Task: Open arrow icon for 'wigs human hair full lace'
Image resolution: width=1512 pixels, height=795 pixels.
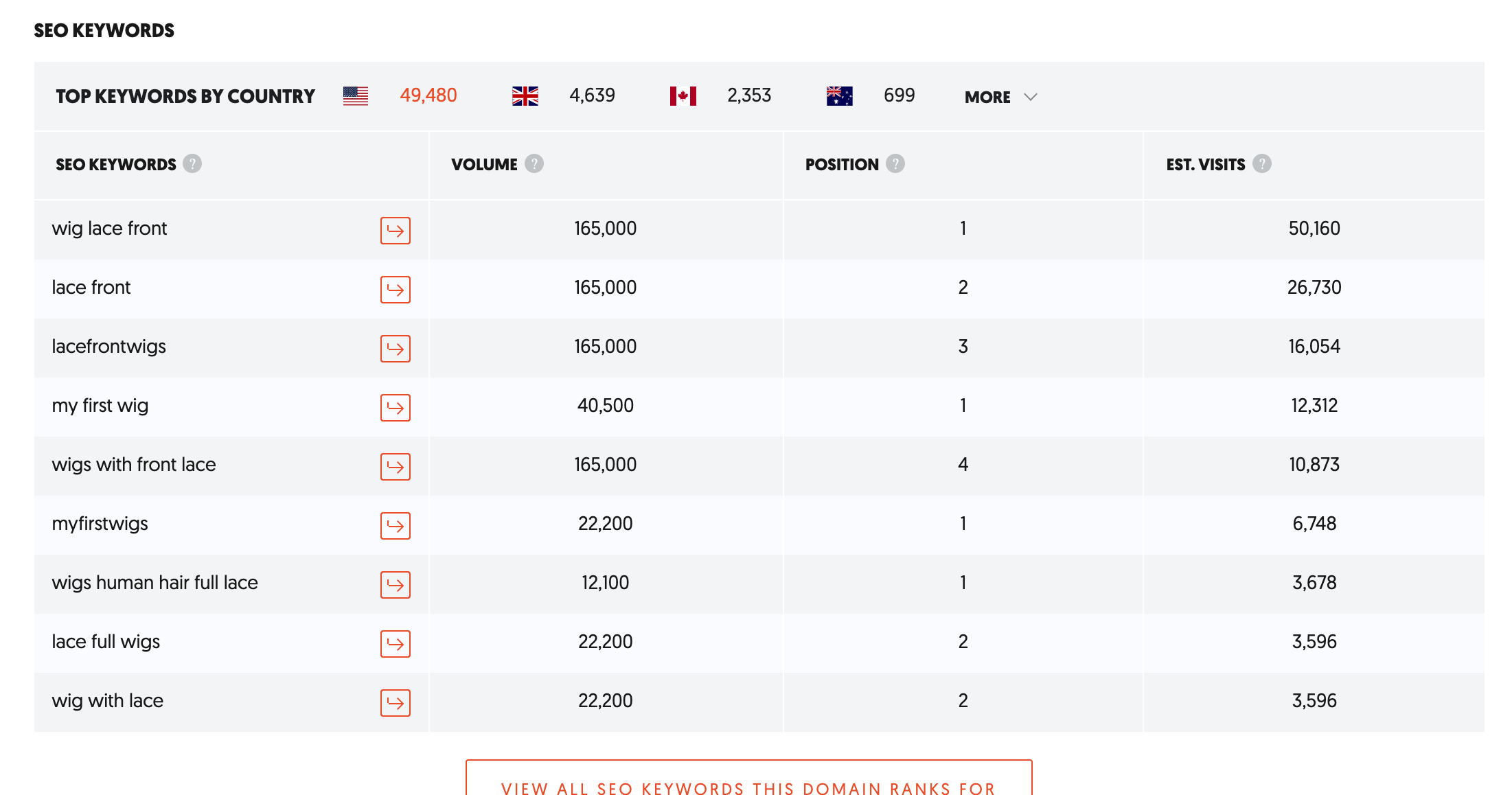Action: coord(396,585)
